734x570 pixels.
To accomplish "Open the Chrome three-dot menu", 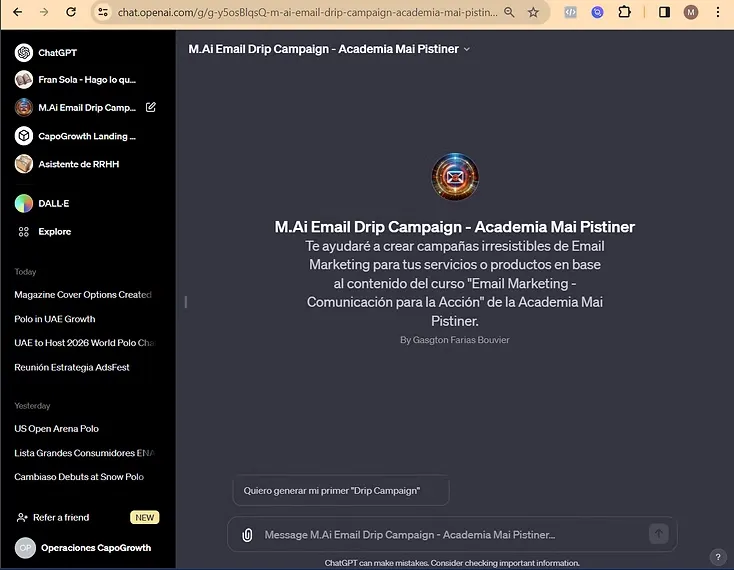I will pyautogui.click(x=718, y=12).
